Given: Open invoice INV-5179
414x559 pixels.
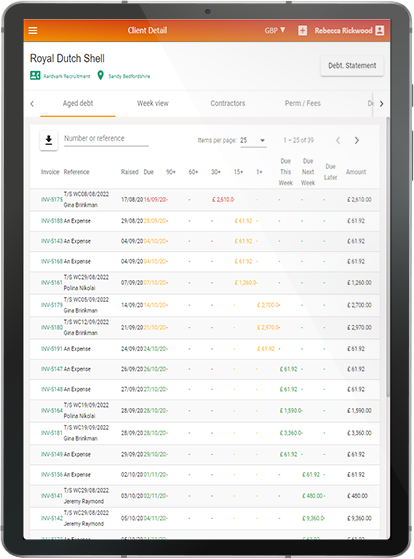Looking at the screenshot, I should coord(52,305).
